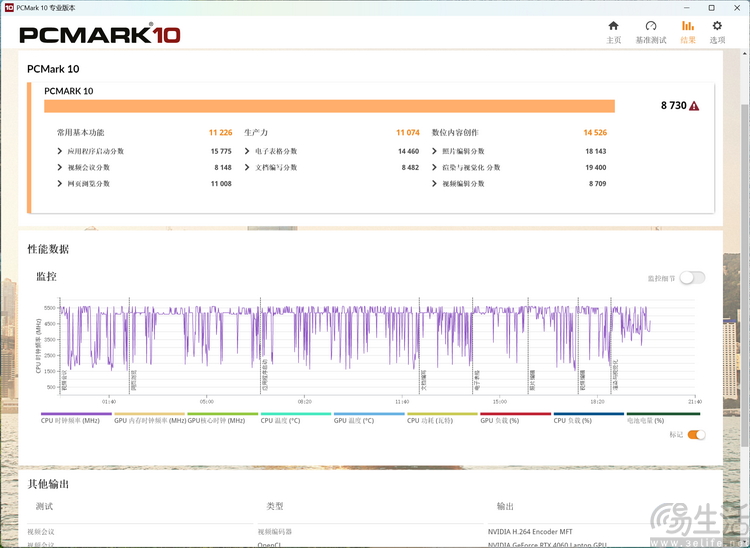
Task: Click the 文档编写 marker line in the chart
Action: click(419, 346)
